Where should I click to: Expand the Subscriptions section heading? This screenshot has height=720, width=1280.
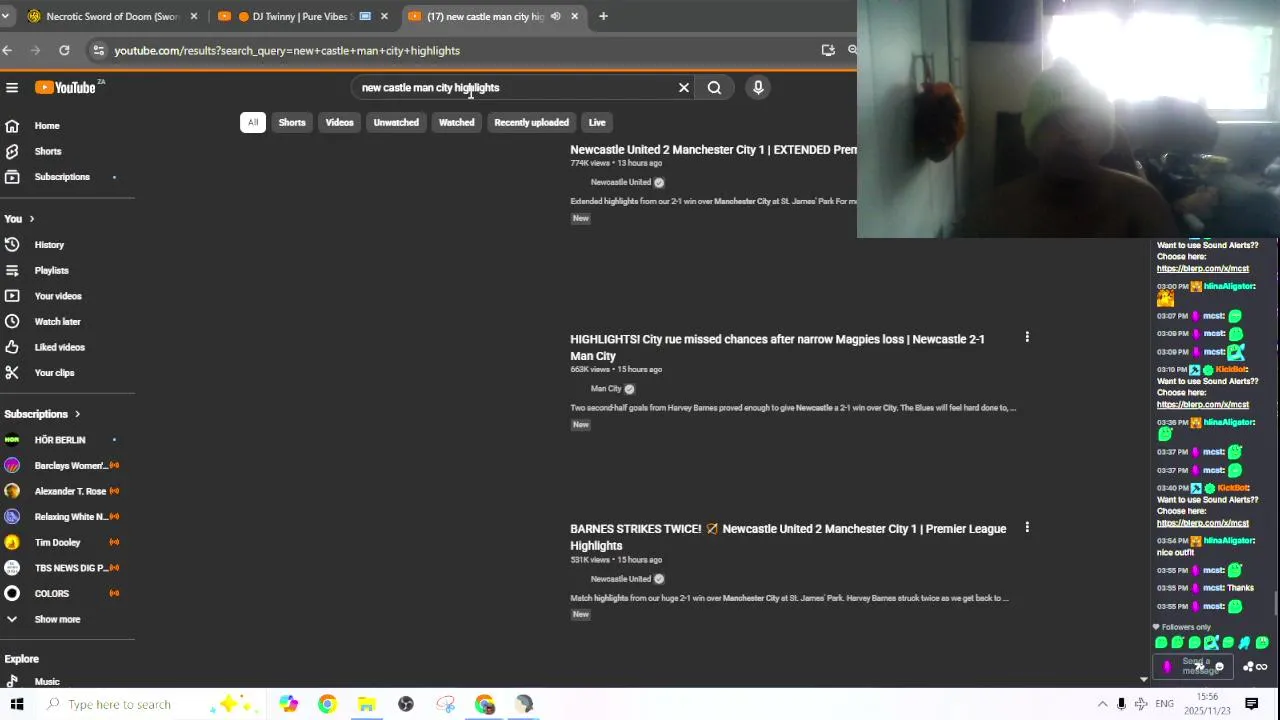coord(42,414)
